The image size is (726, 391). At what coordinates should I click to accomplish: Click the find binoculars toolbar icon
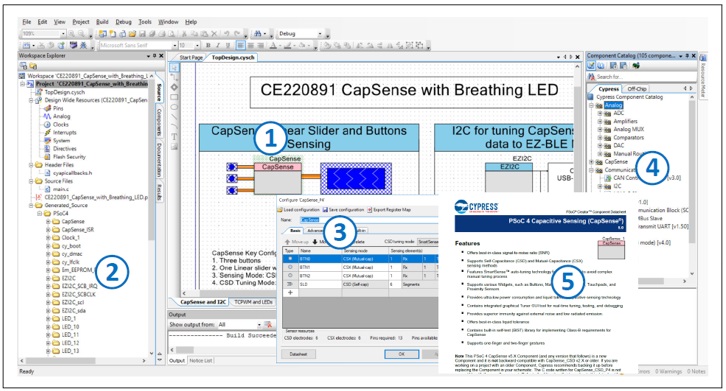[x=258, y=34]
